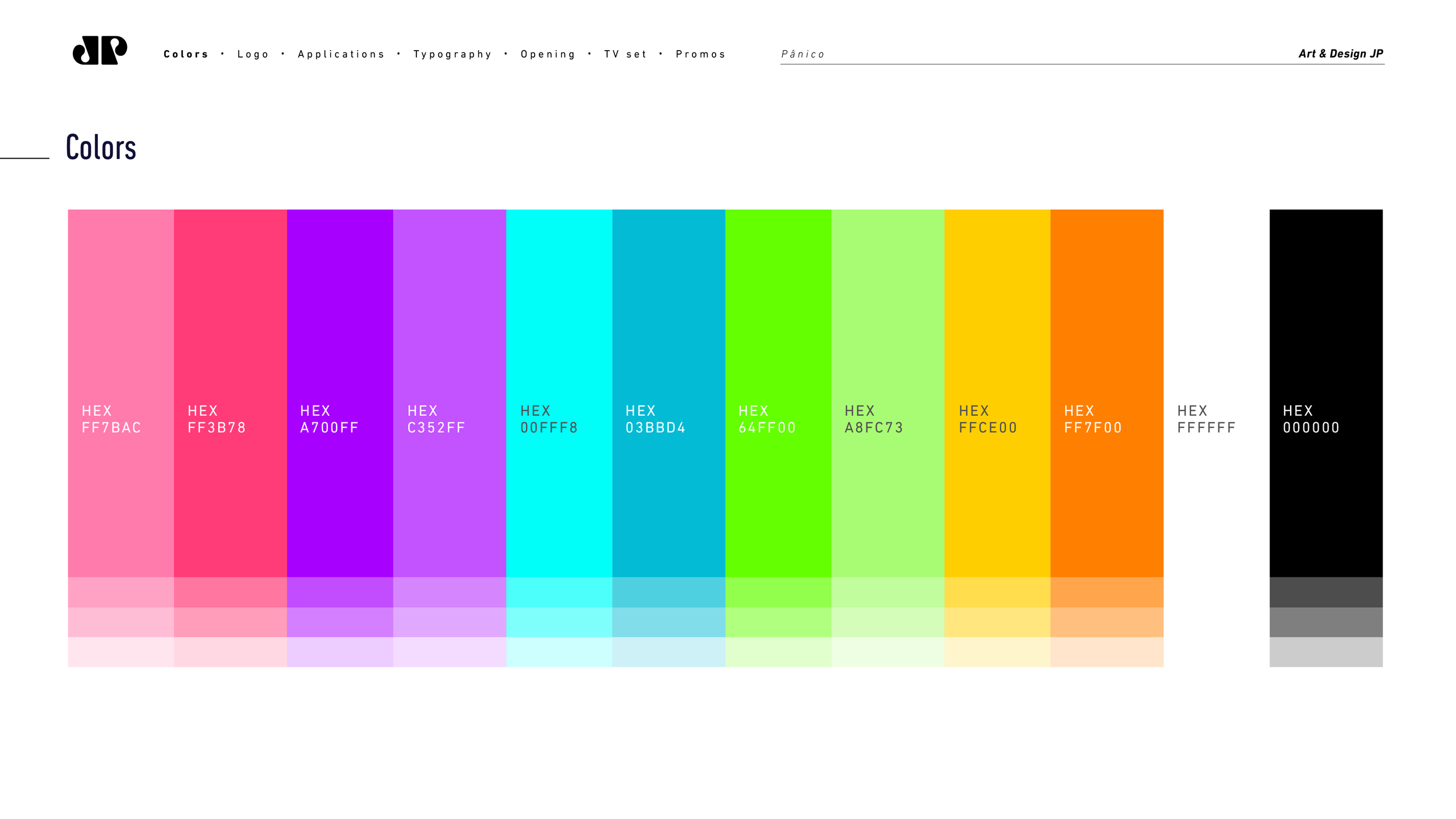
Task: Navigate to the Typography section
Action: pos(453,54)
